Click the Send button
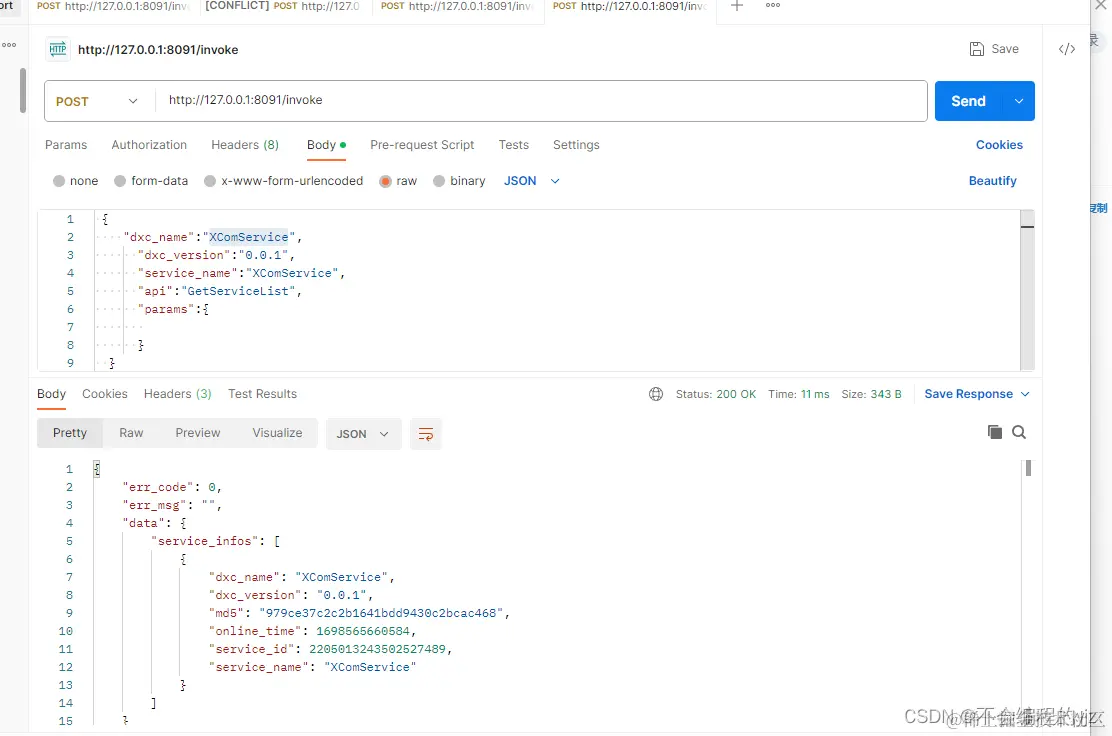The width and height of the screenshot is (1112, 736). point(969,101)
